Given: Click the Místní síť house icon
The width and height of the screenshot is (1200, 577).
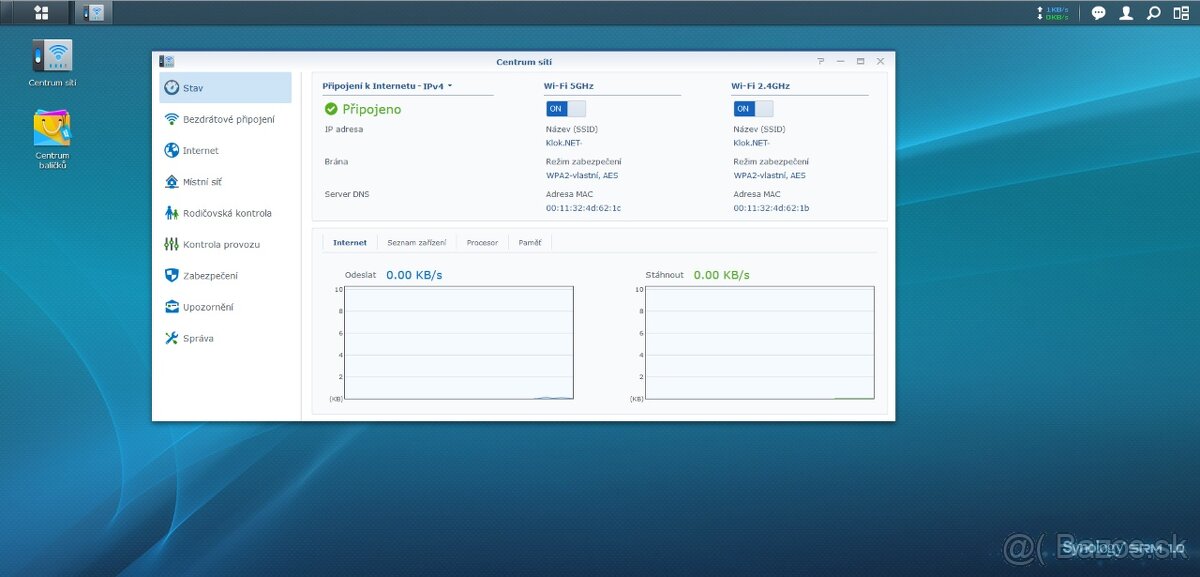Looking at the screenshot, I should [x=172, y=182].
